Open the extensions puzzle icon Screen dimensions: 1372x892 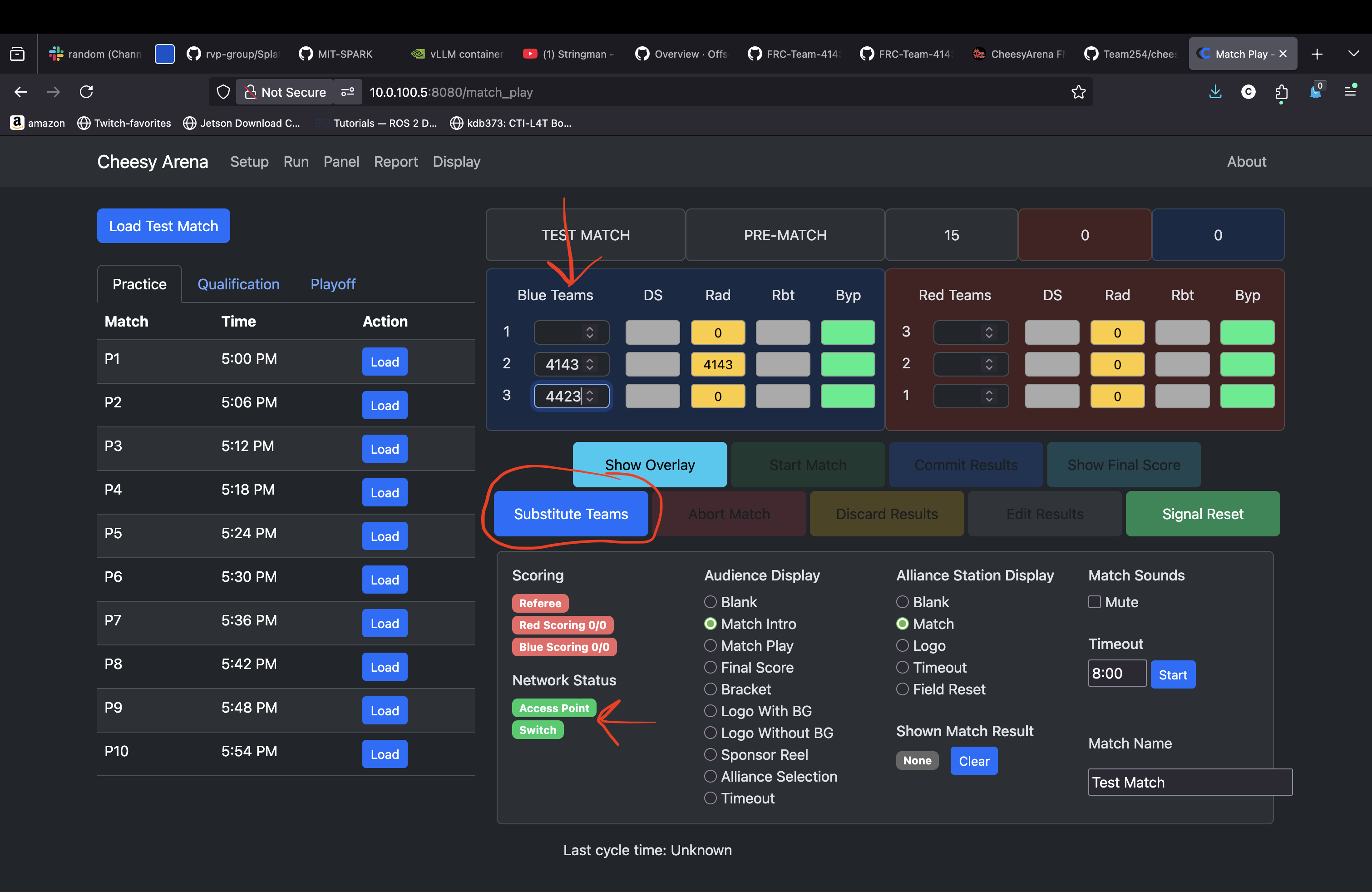click(1281, 92)
